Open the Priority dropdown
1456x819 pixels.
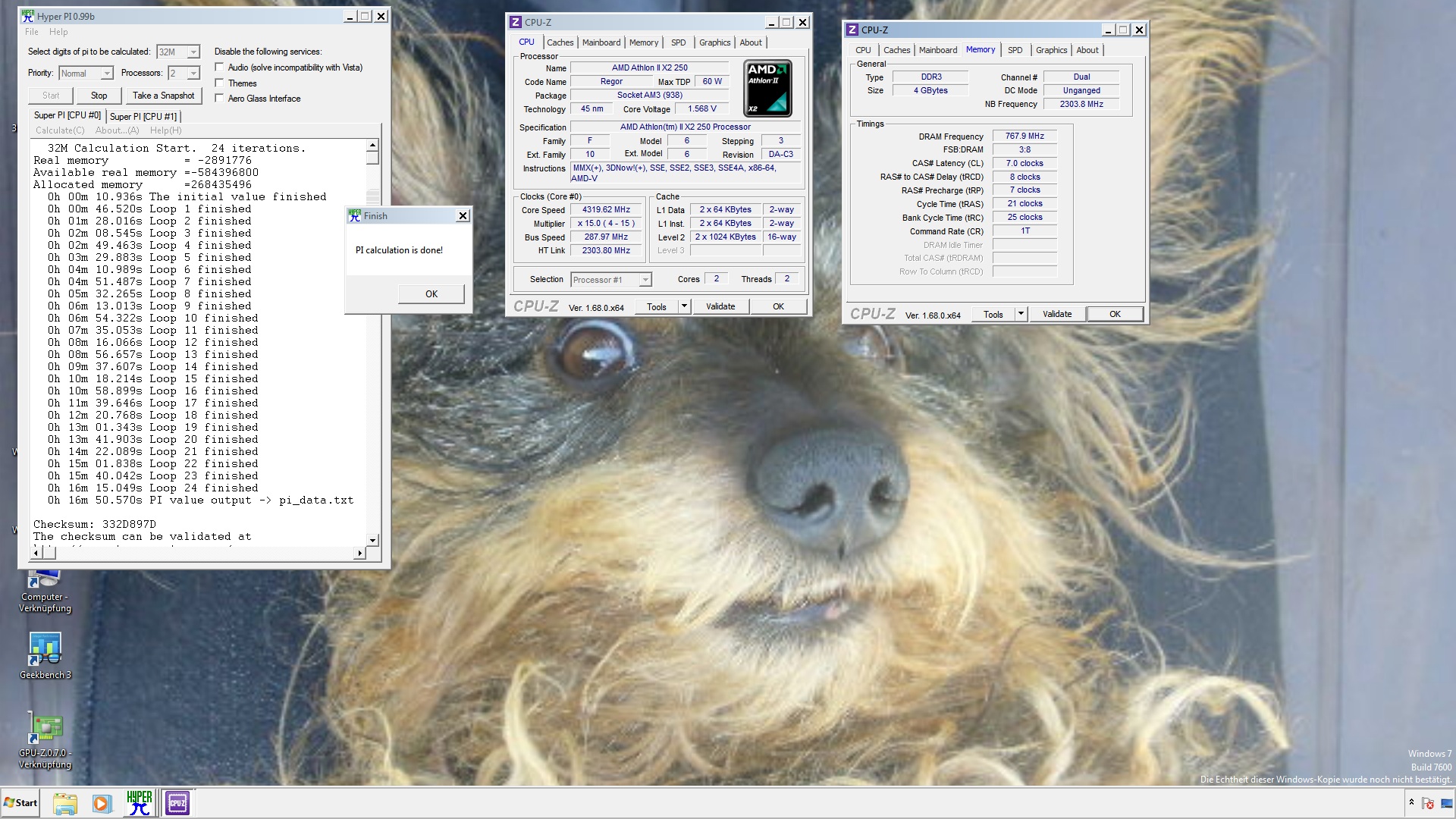tap(107, 74)
